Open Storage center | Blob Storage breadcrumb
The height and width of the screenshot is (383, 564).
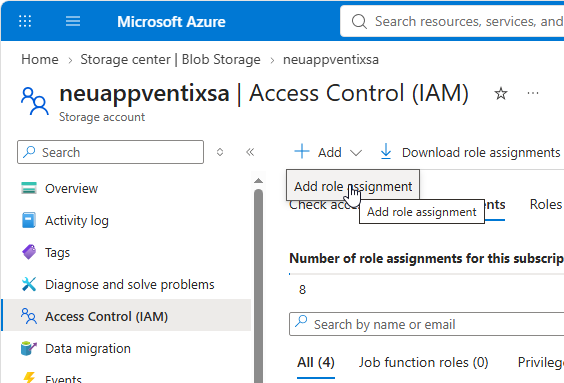(x=170, y=59)
